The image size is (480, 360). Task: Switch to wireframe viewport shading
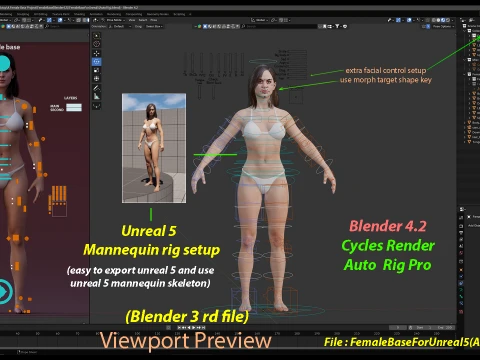(x=433, y=20)
